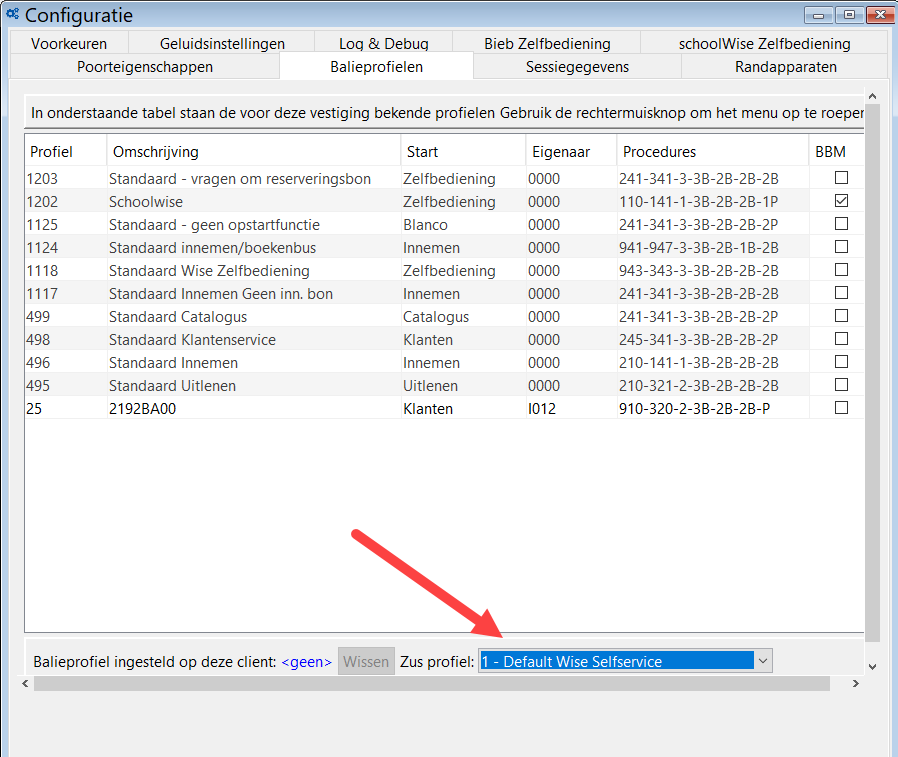Click the <geen> balieprofiel link
The image size is (898, 757).
306,661
